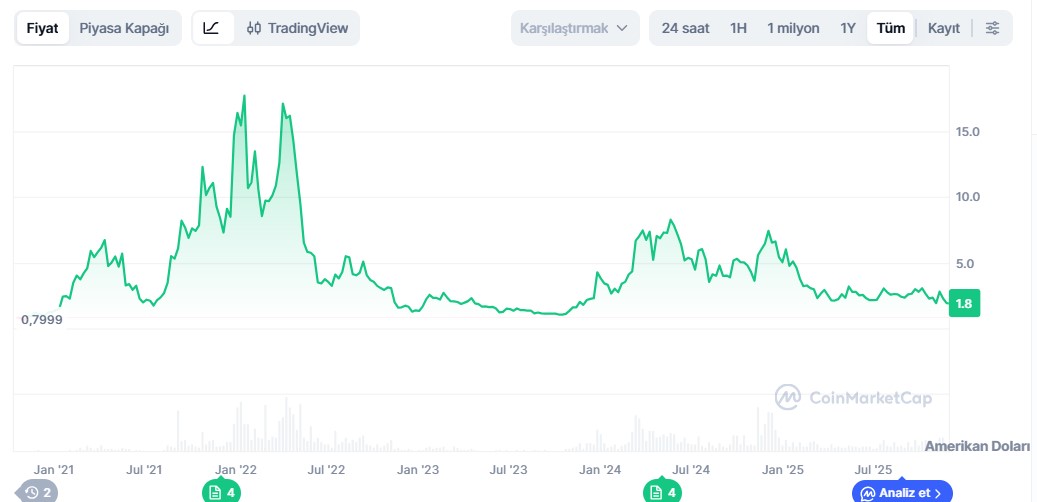Choose the 1Y time range
This screenshot has width=1037, height=502.
point(848,28)
